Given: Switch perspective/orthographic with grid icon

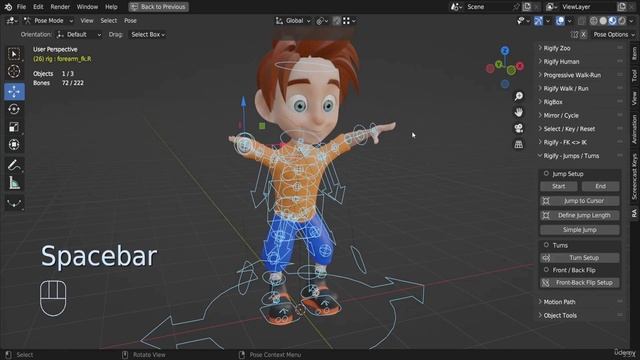Looking at the screenshot, I should (518, 144).
